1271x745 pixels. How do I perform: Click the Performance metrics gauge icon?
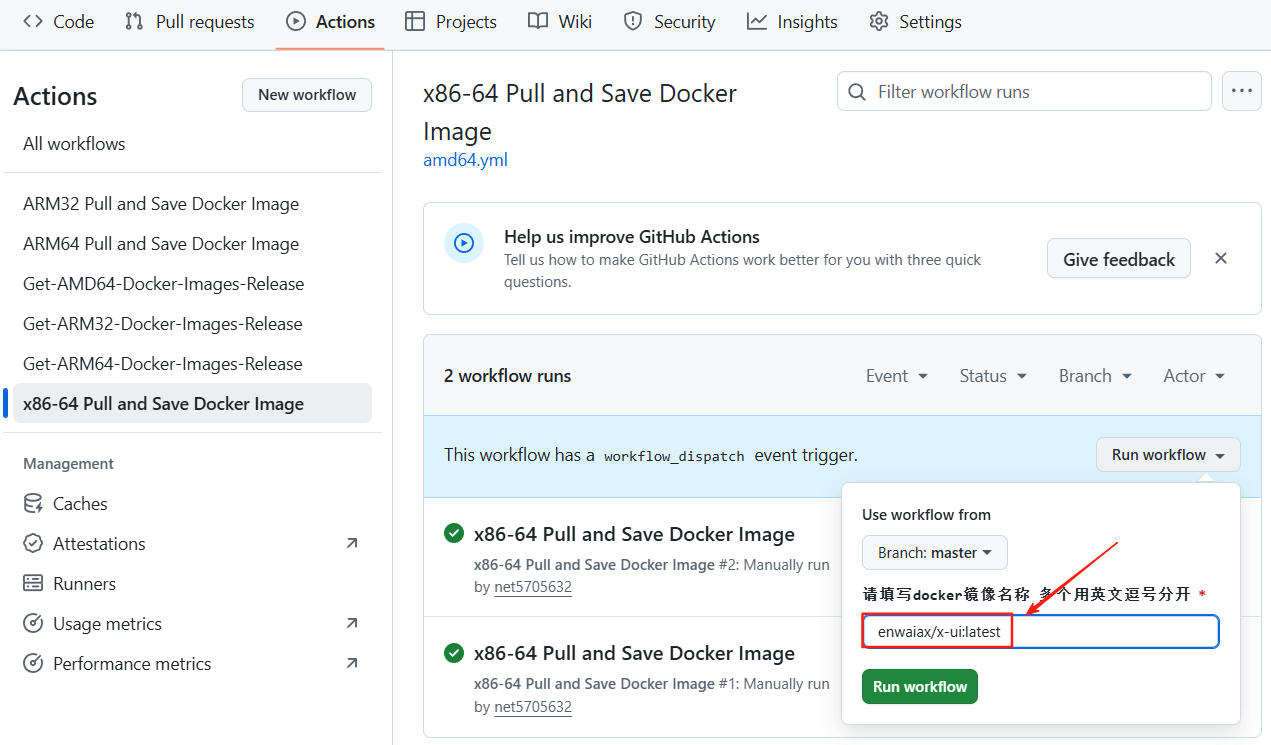33,664
